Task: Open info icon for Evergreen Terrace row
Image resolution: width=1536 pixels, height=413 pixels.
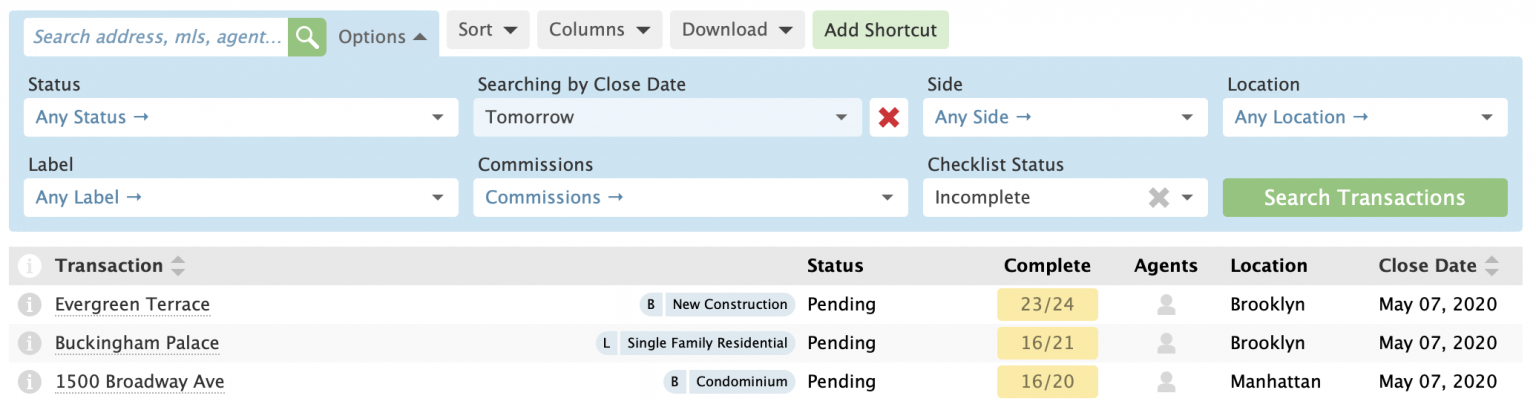Action: pyautogui.click(x=31, y=304)
